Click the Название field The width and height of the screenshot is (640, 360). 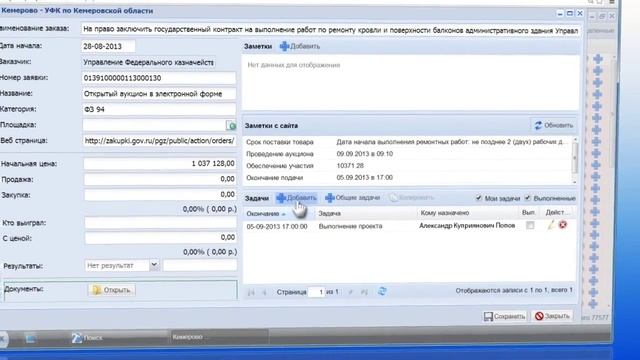tap(159, 94)
